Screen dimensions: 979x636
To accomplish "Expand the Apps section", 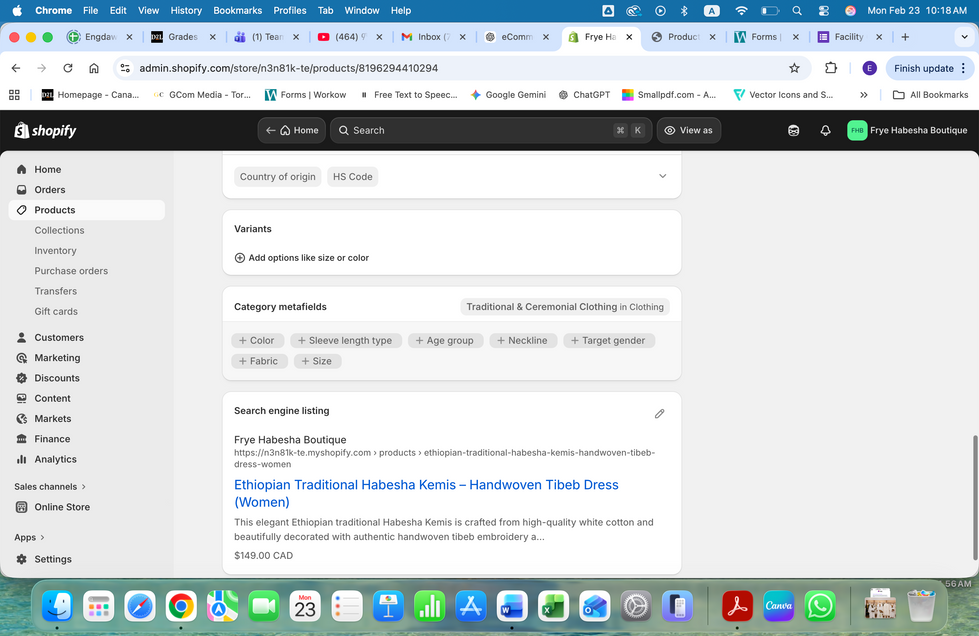I will 29,537.
